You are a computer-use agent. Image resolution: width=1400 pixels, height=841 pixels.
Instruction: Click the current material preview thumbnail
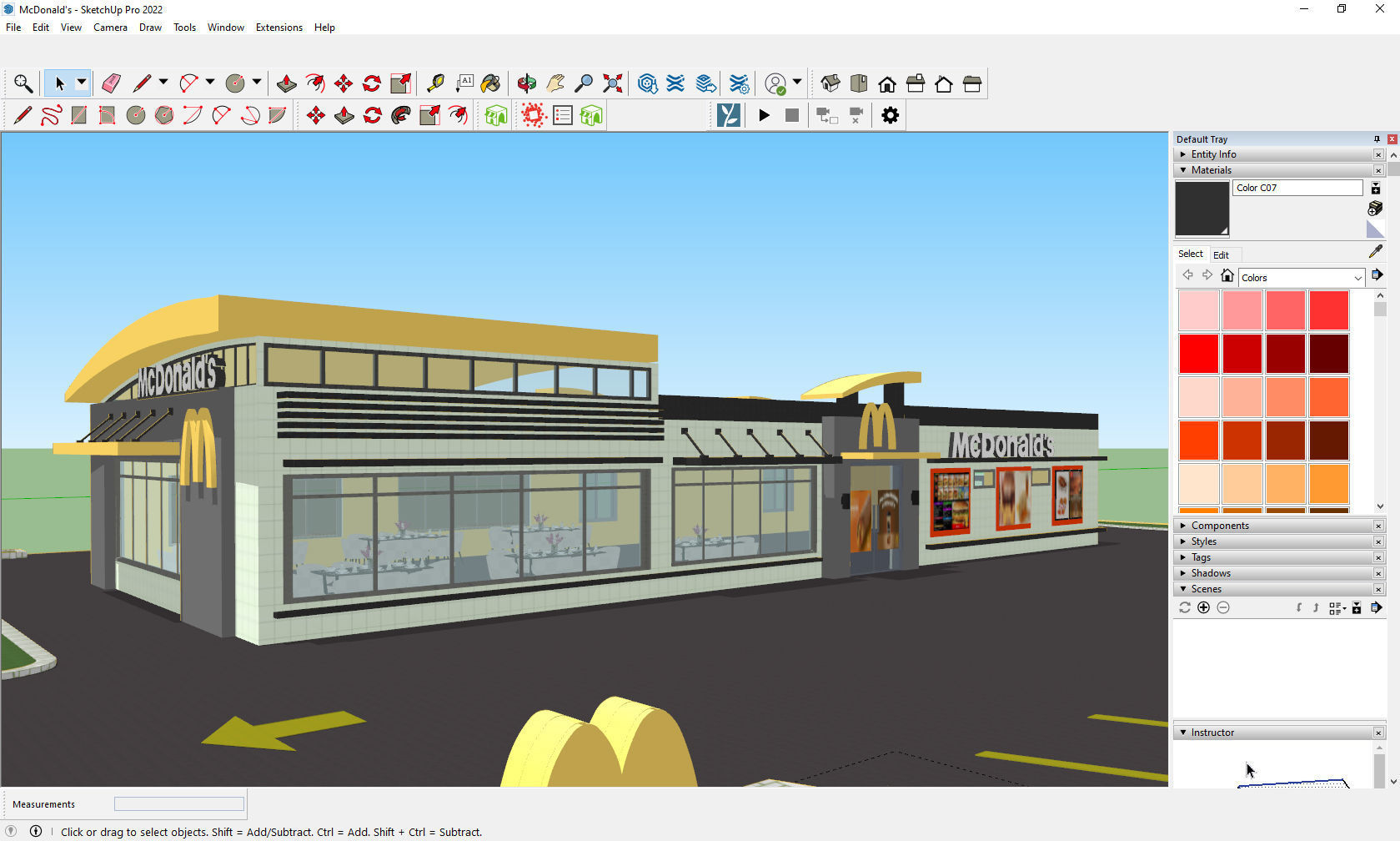tap(1202, 209)
